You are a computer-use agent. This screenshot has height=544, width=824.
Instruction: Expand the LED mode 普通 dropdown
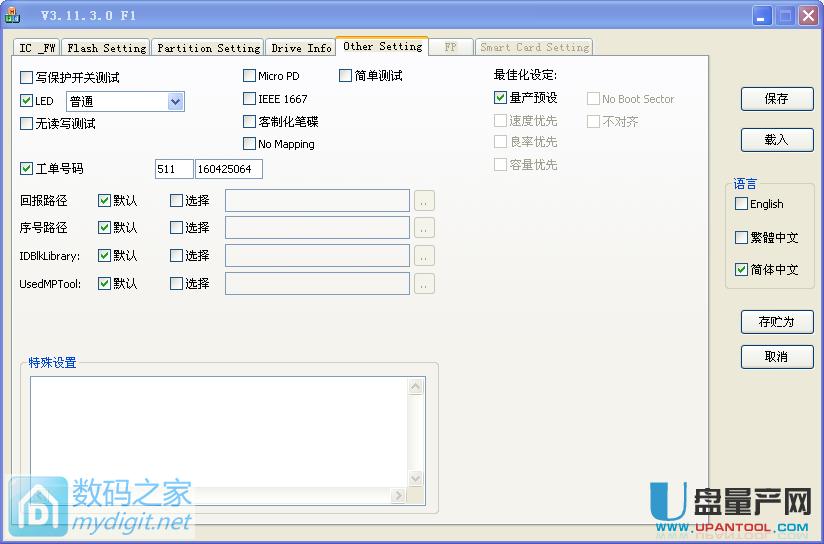(x=176, y=101)
